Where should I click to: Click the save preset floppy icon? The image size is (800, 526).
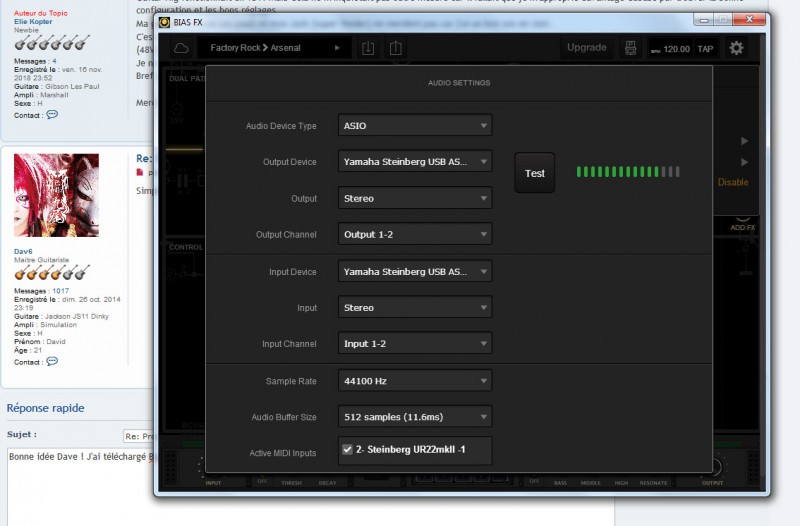click(631, 48)
